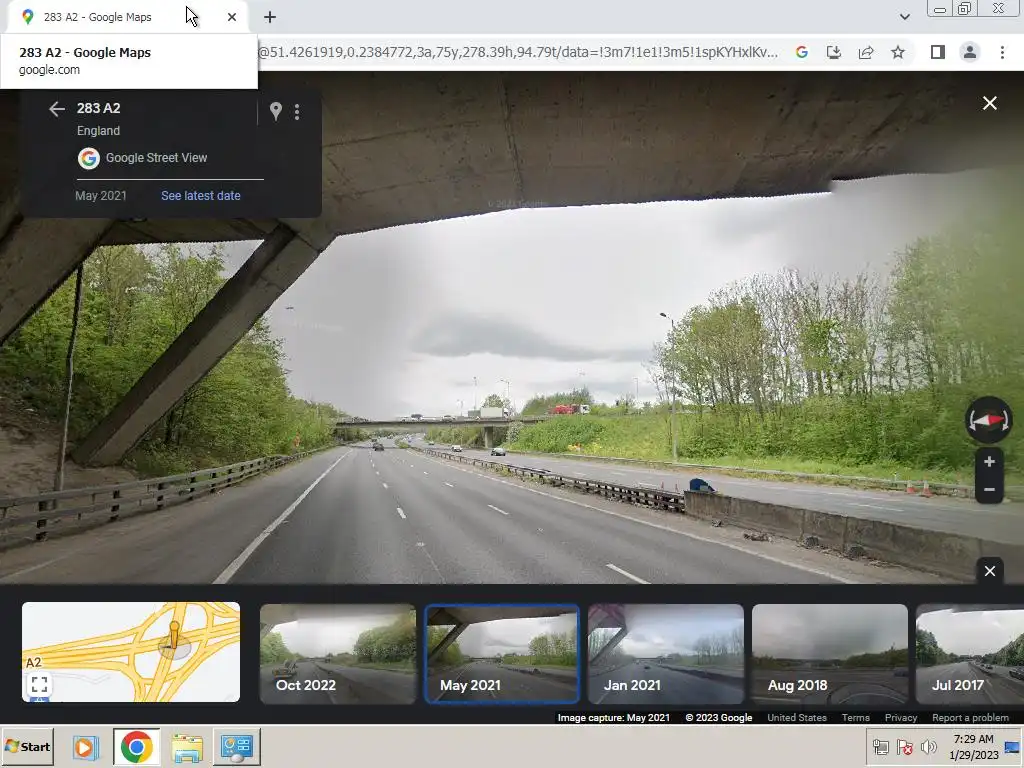Click the Chrome taskbar icon

[136, 746]
